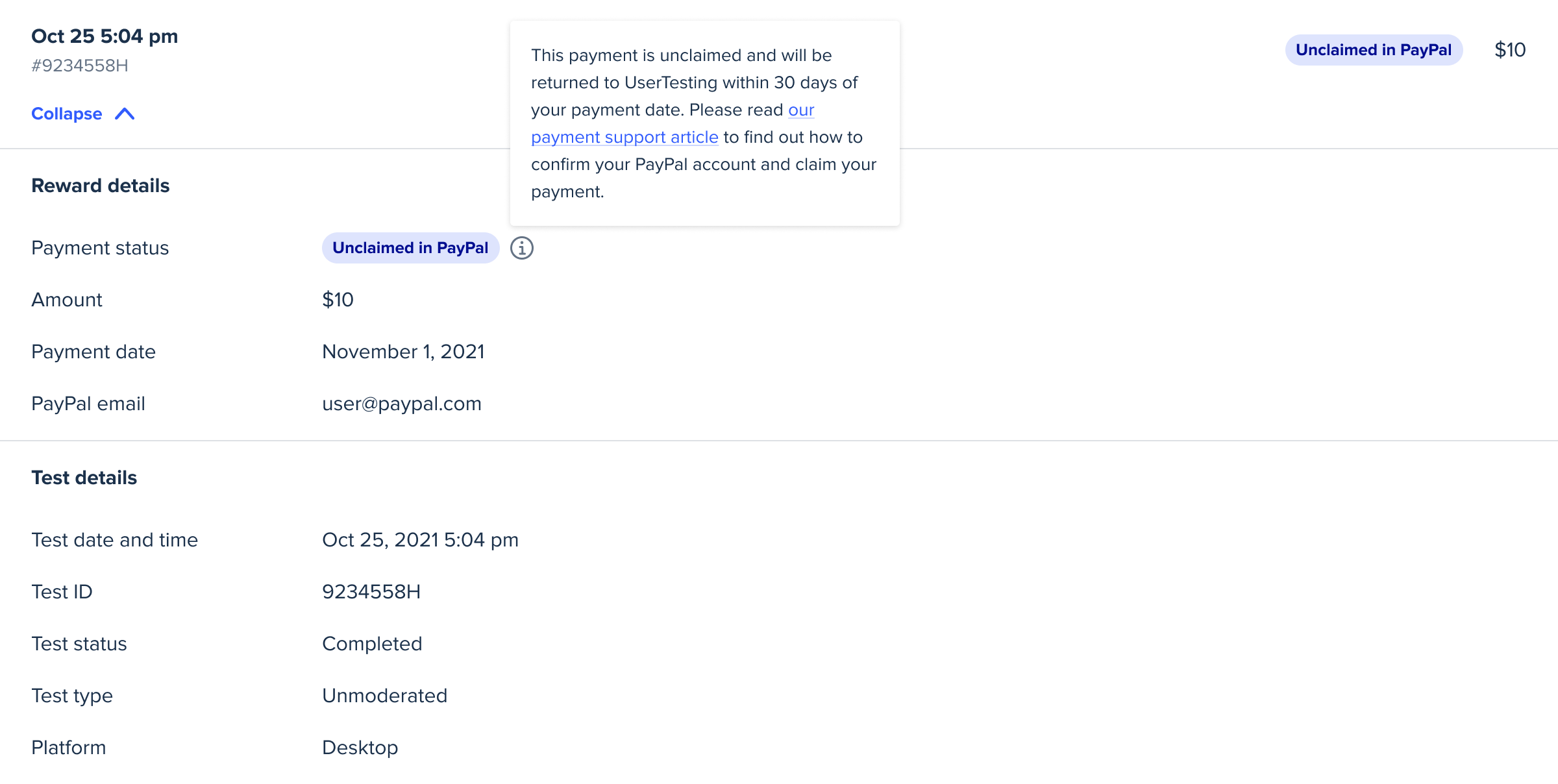This screenshot has width=1558, height=784.
Task: Click the Oct 25, 2021 5:04 pm test date value
Action: 420,540
